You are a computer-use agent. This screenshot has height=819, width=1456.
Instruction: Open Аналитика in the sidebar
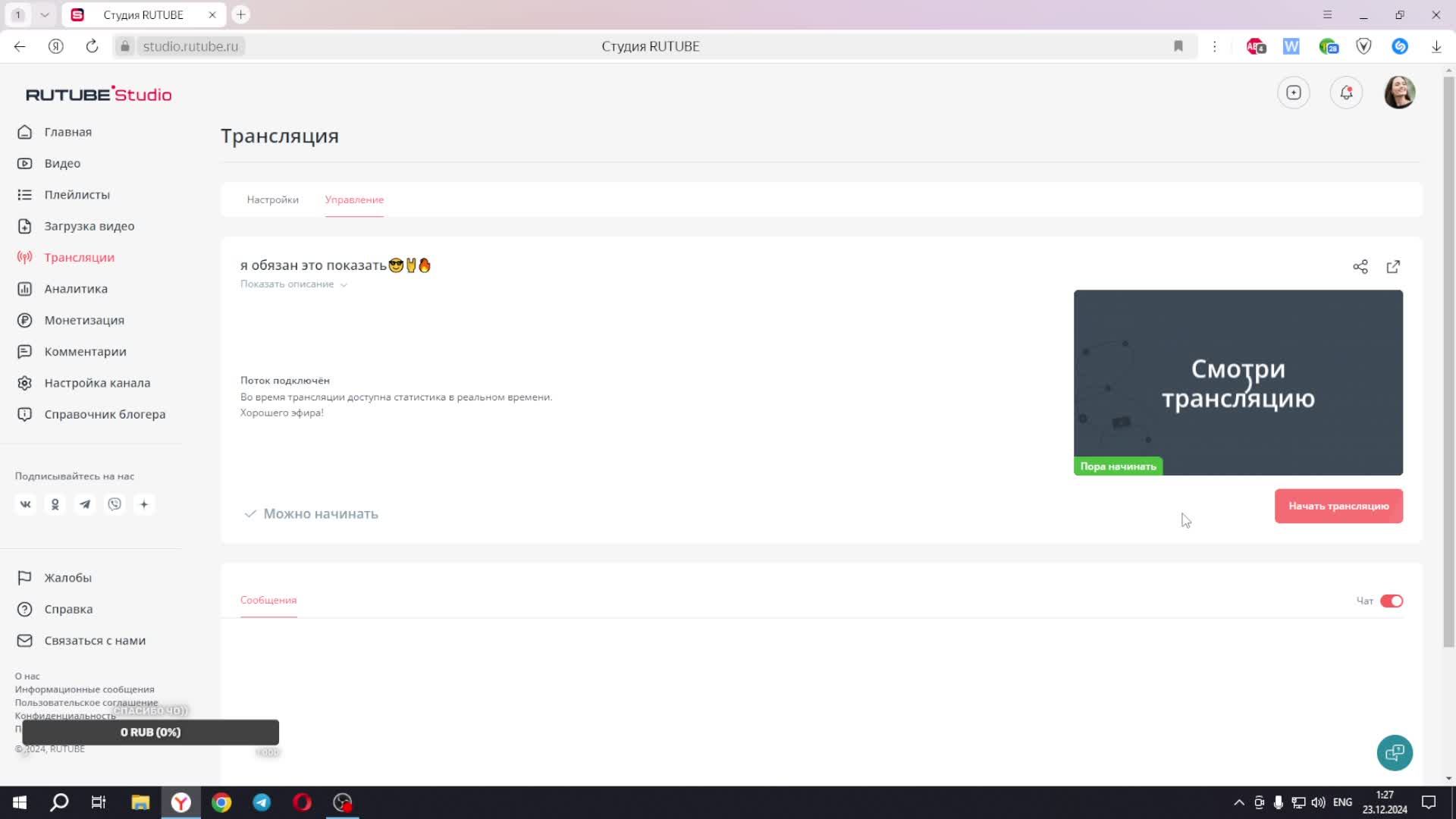click(x=75, y=289)
